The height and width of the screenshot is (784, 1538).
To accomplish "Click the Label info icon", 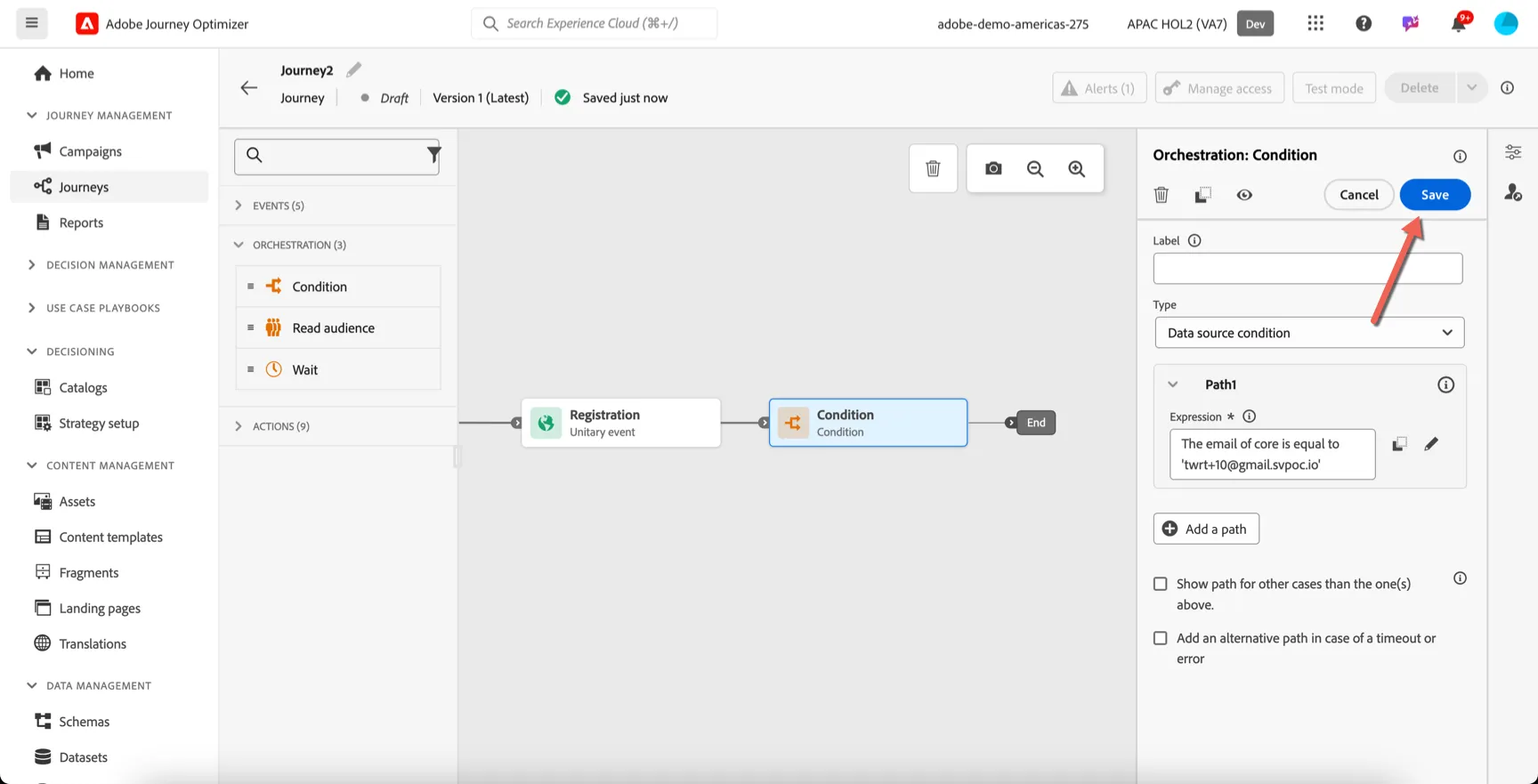I will click(x=1194, y=240).
